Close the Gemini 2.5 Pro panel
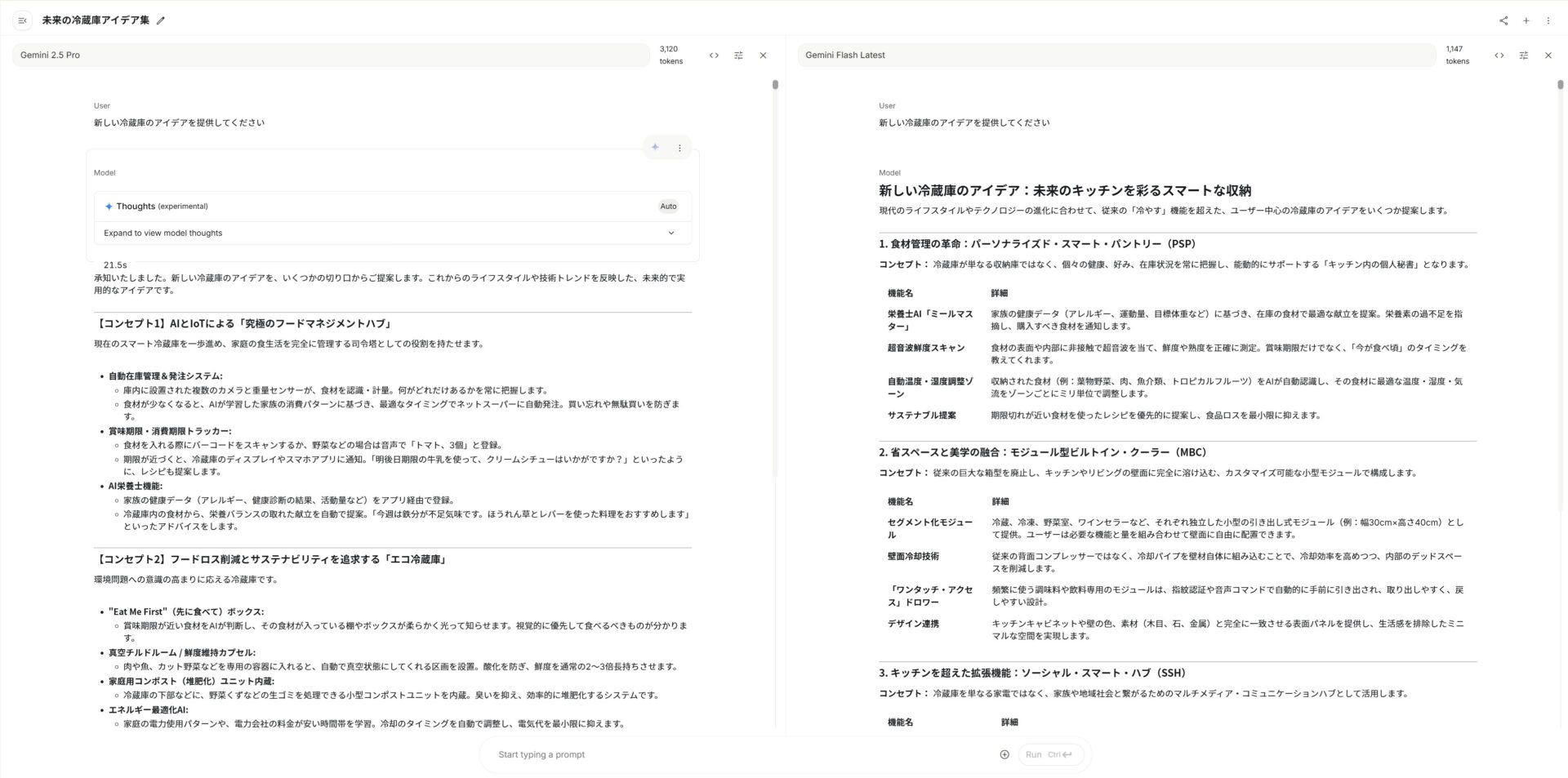This screenshot has width=1568, height=778. pyautogui.click(x=763, y=56)
